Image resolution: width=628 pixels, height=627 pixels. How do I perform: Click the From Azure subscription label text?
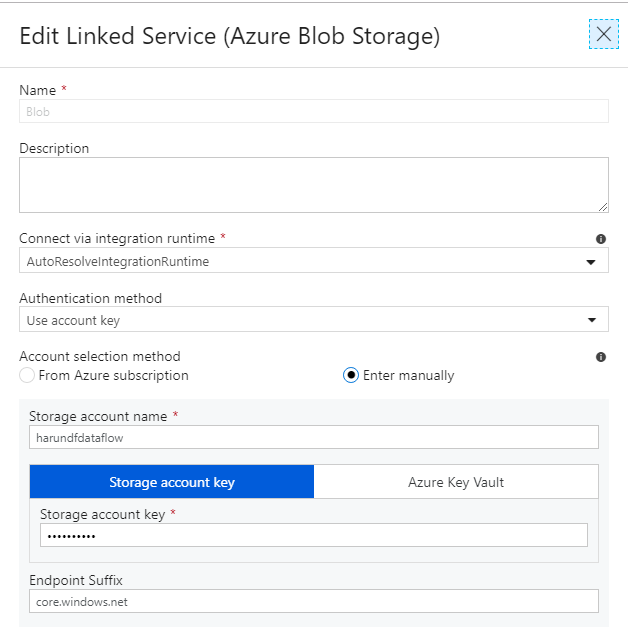point(113,376)
